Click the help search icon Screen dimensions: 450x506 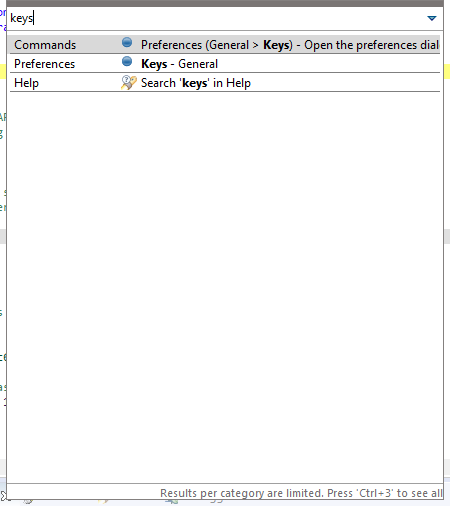pos(128,82)
